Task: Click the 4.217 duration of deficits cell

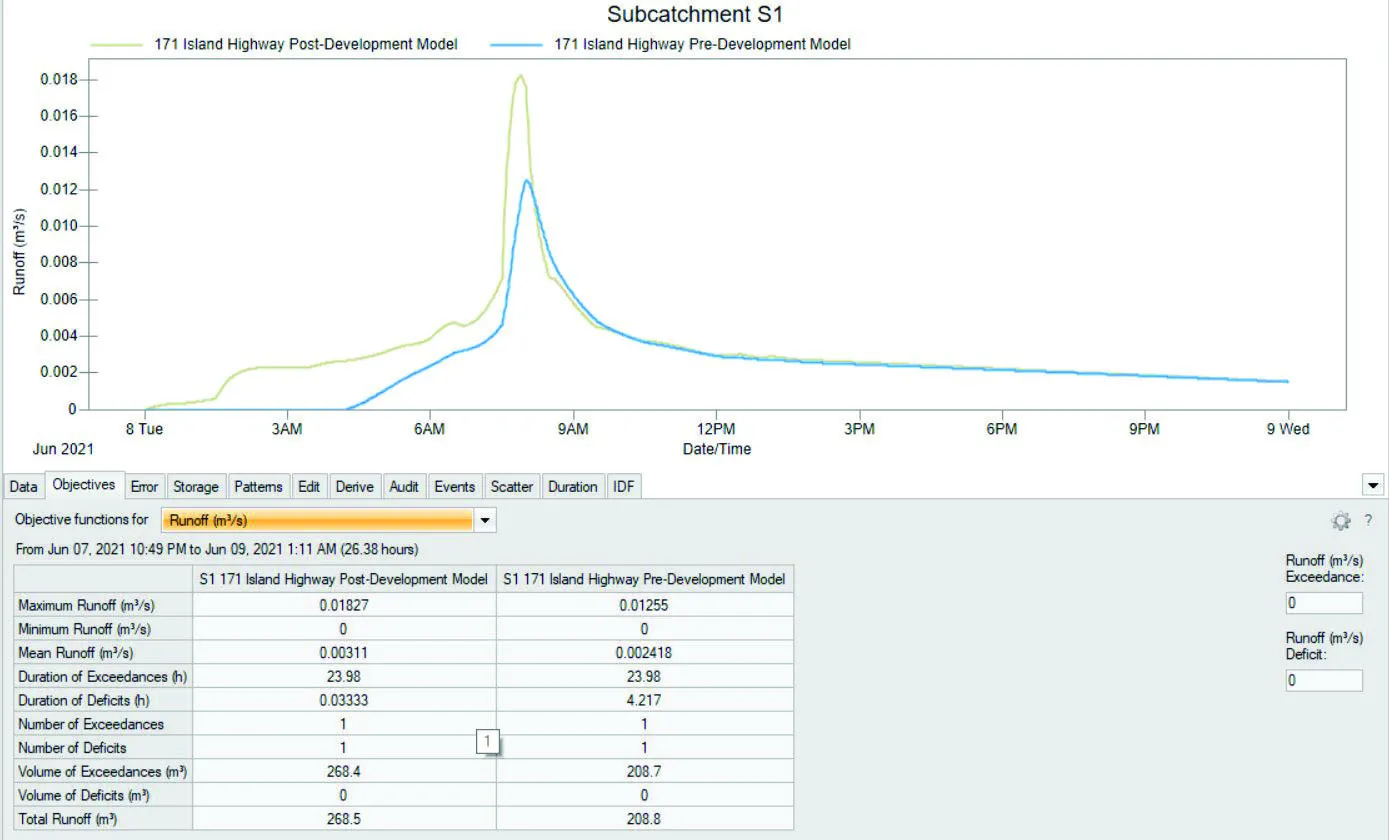Action: click(644, 700)
